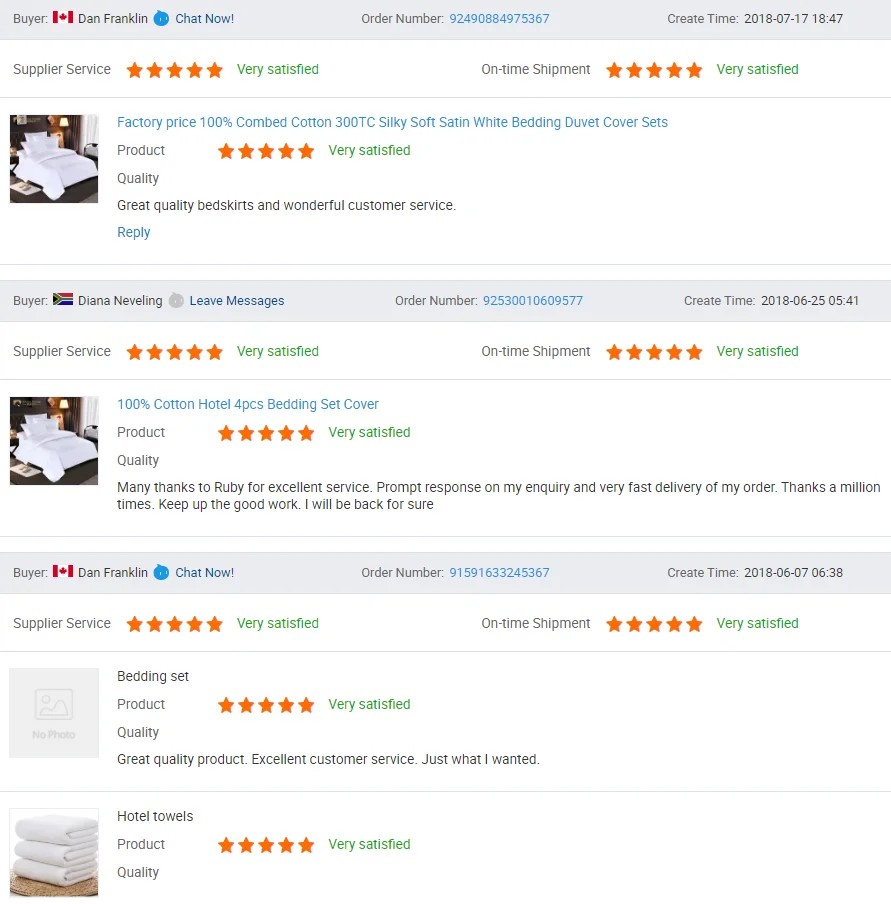Screen dimensions: 891x904
Task: Click chat icon in order 91591633245367 header
Action: 161,572
